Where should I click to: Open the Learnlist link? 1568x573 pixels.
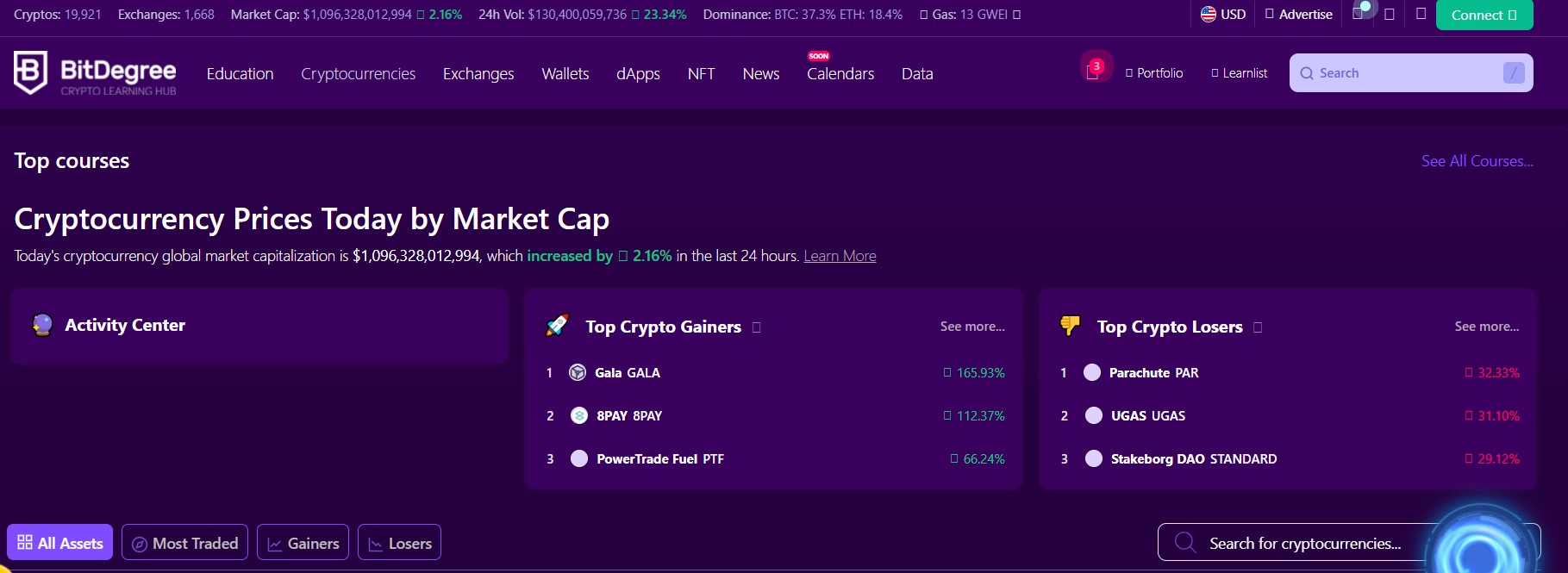click(1239, 73)
